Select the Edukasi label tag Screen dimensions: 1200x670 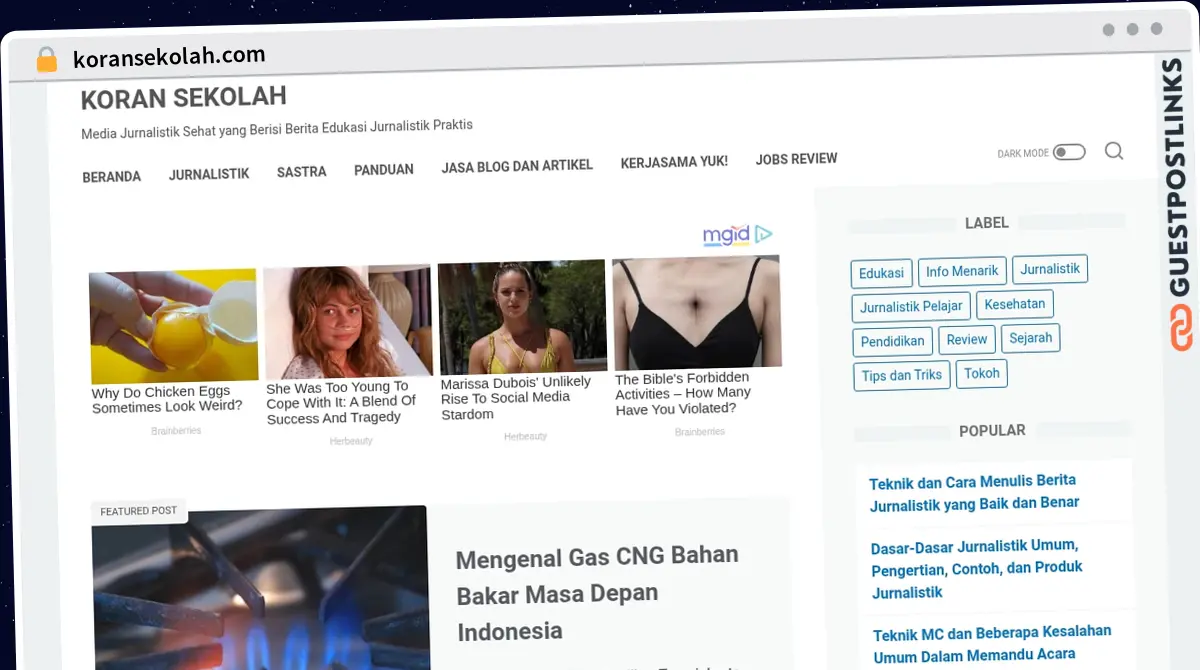881,273
